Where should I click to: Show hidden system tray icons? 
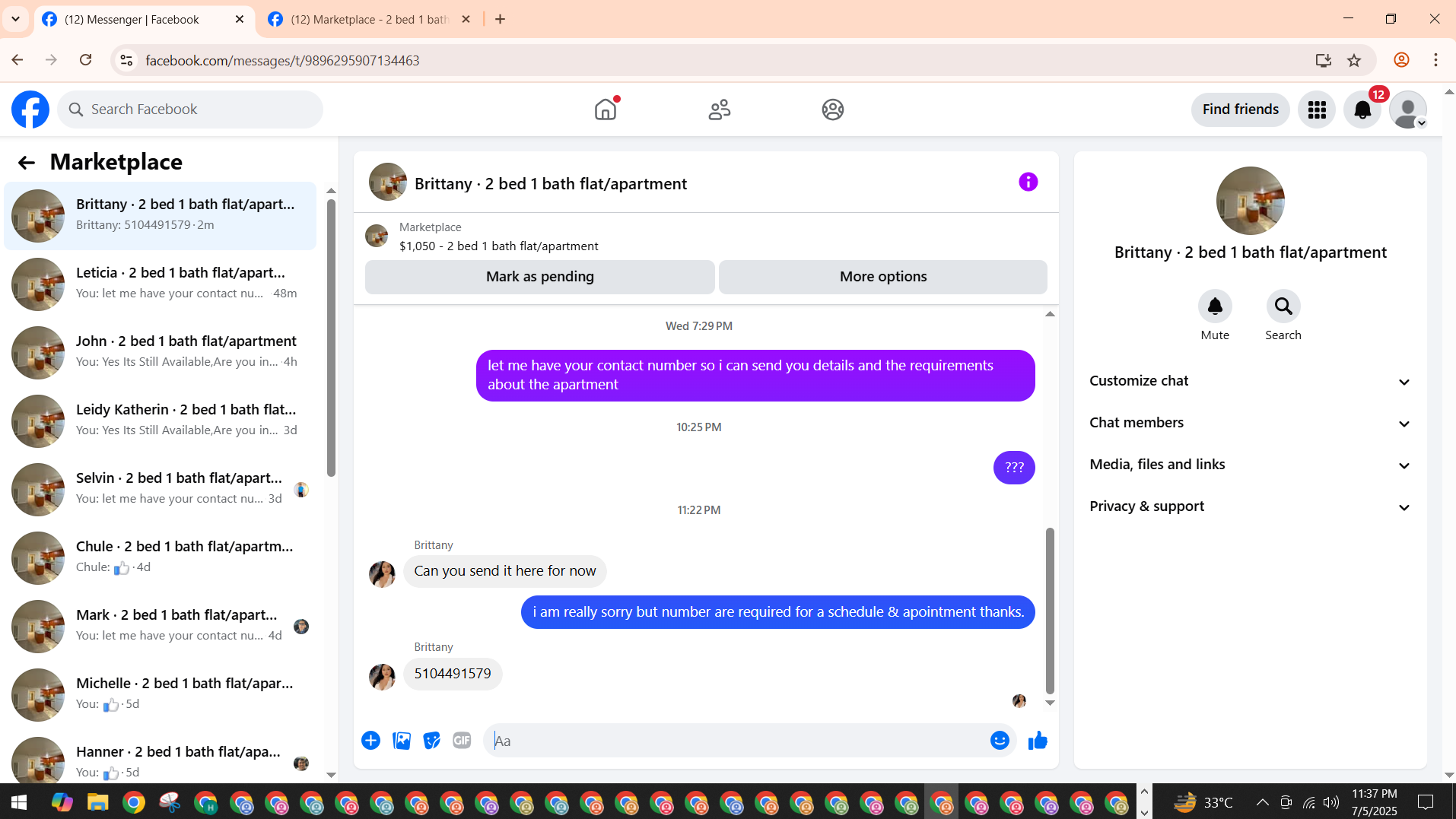[1262, 802]
